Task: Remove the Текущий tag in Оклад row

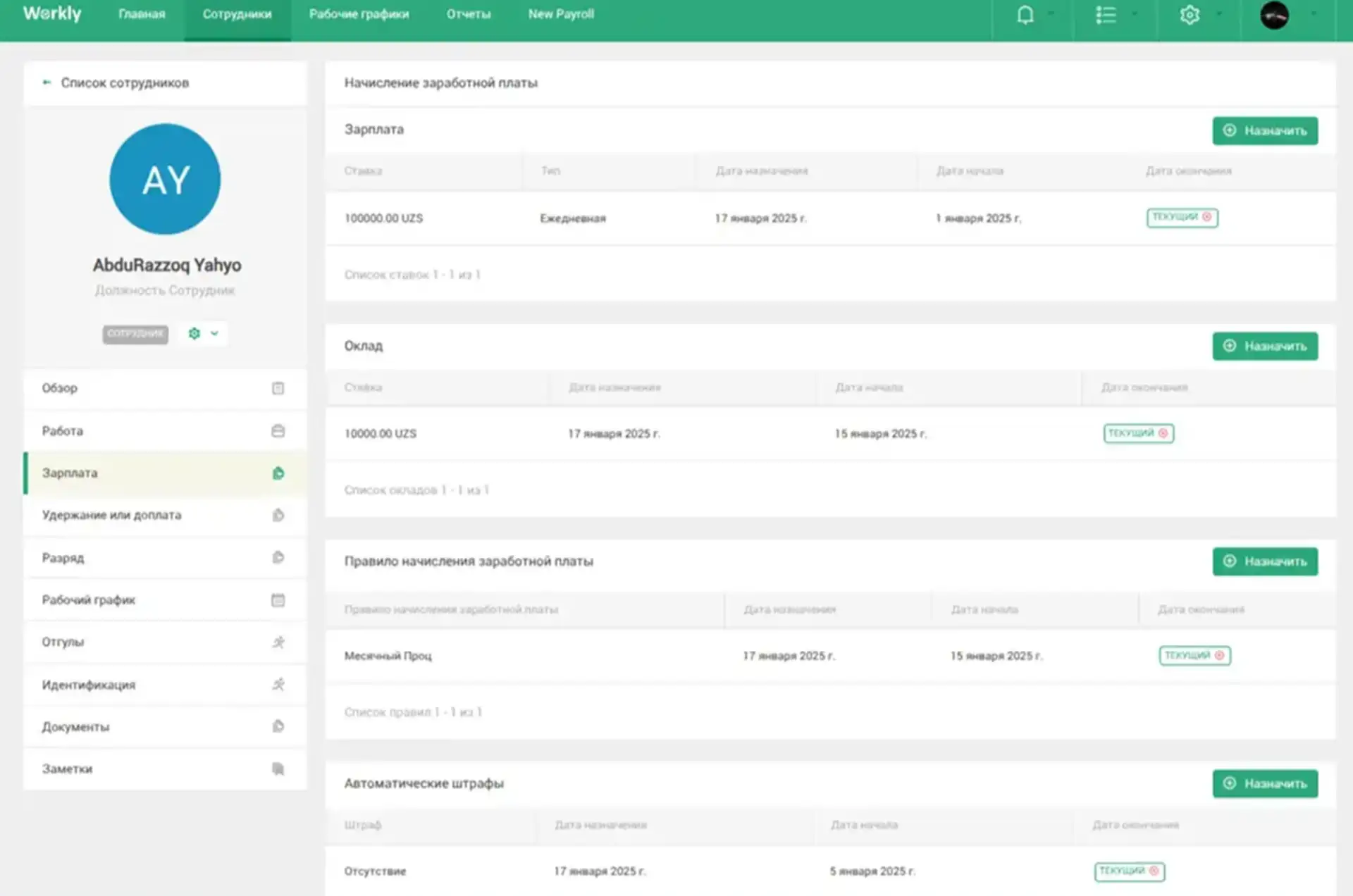Action: click(x=1163, y=433)
